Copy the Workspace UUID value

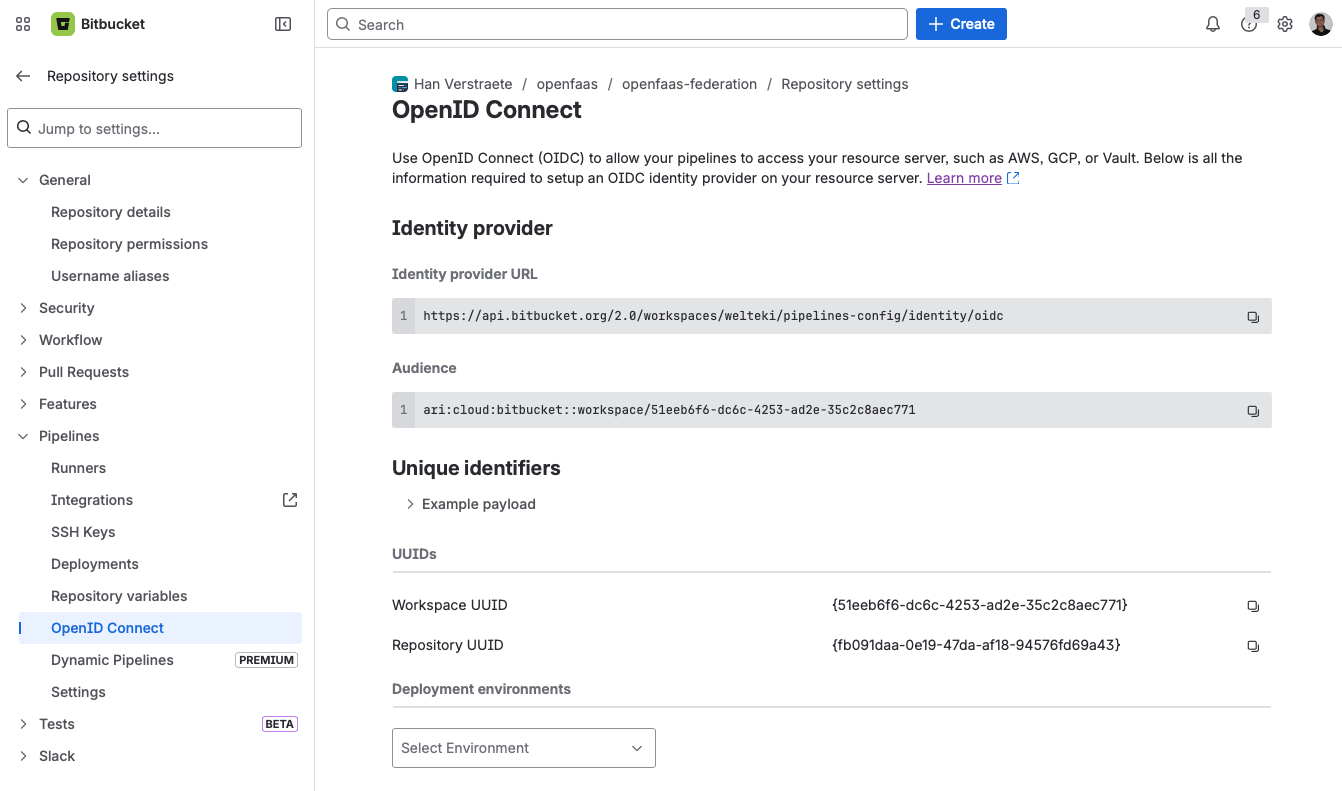click(x=1253, y=605)
